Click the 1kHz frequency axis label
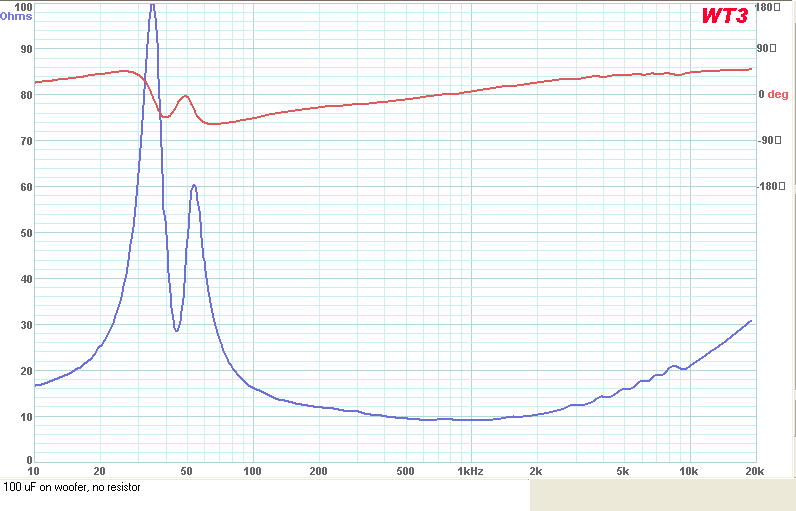 470,471
